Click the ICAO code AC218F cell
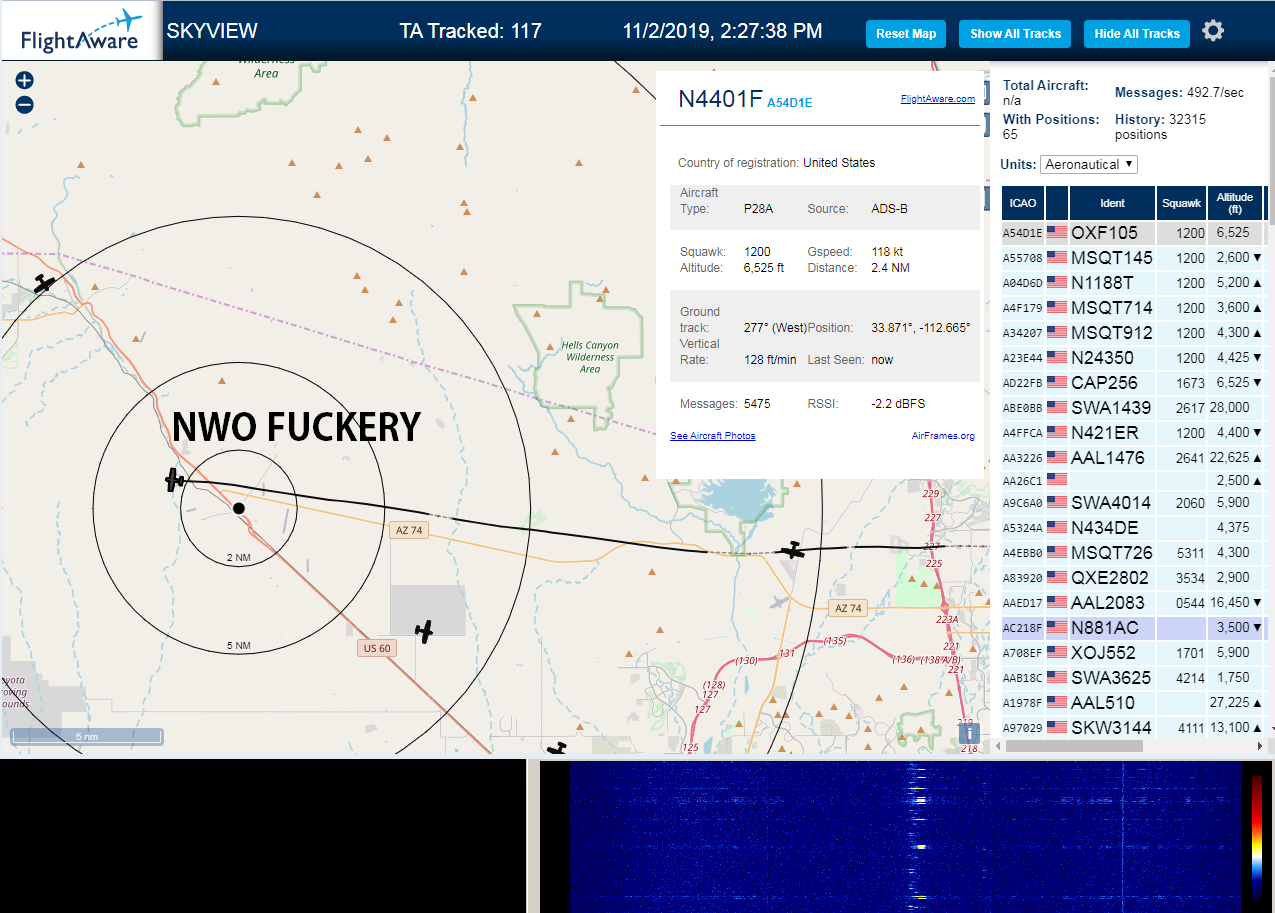The height and width of the screenshot is (913, 1275). 1023,628
